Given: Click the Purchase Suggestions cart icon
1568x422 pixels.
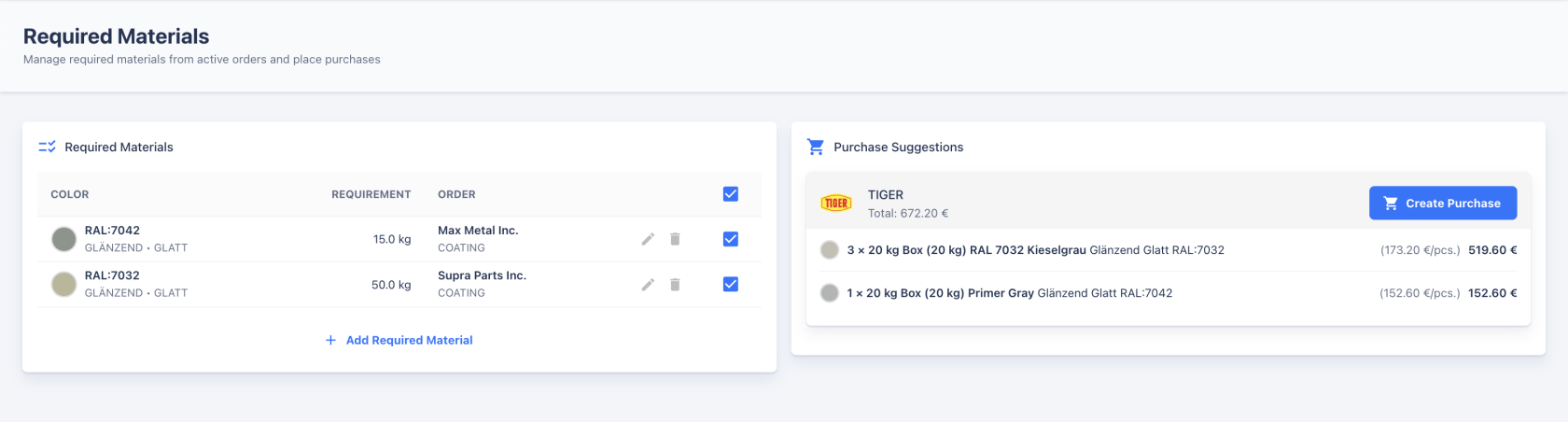Looking at the screenshot, I should (x=816, y=148).
